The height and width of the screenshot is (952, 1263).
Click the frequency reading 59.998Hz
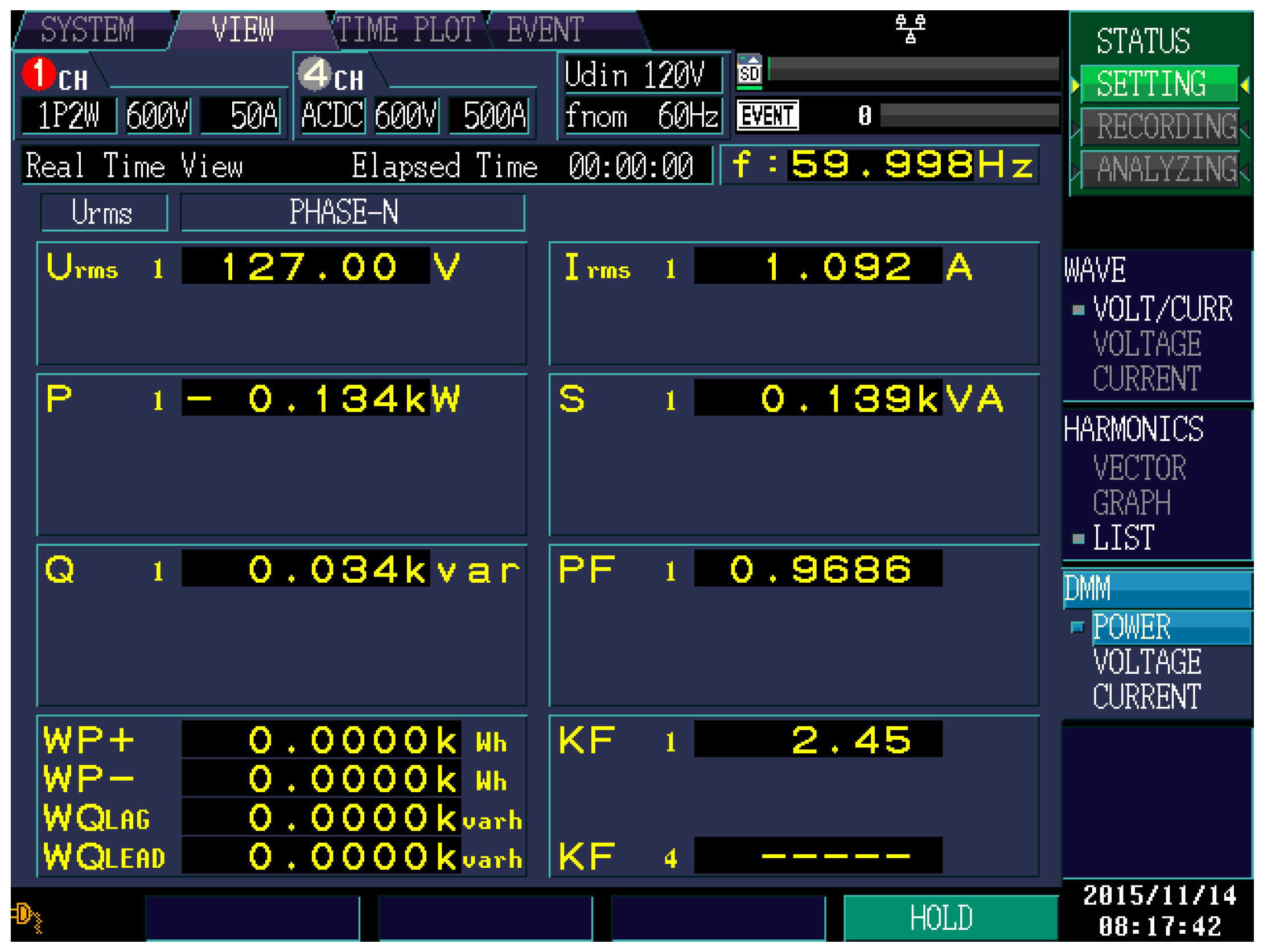(x=879, y=165)
